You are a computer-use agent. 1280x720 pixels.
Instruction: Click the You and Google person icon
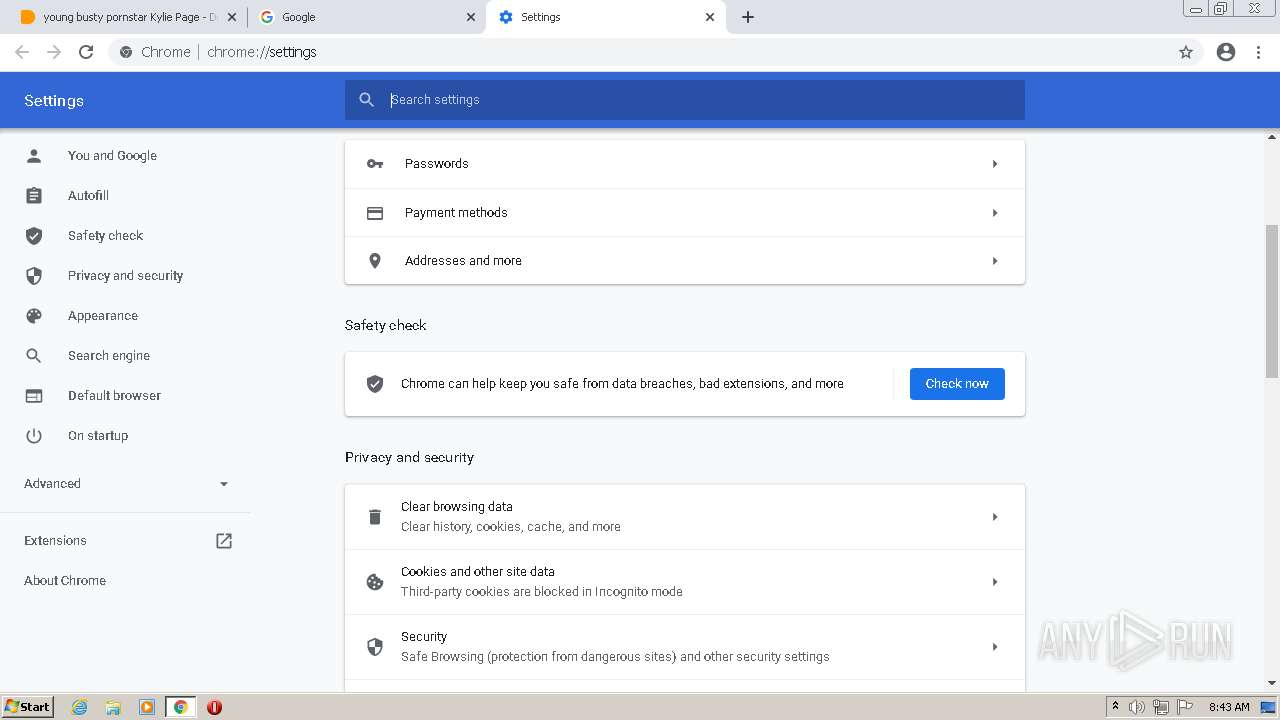[34, 156]
